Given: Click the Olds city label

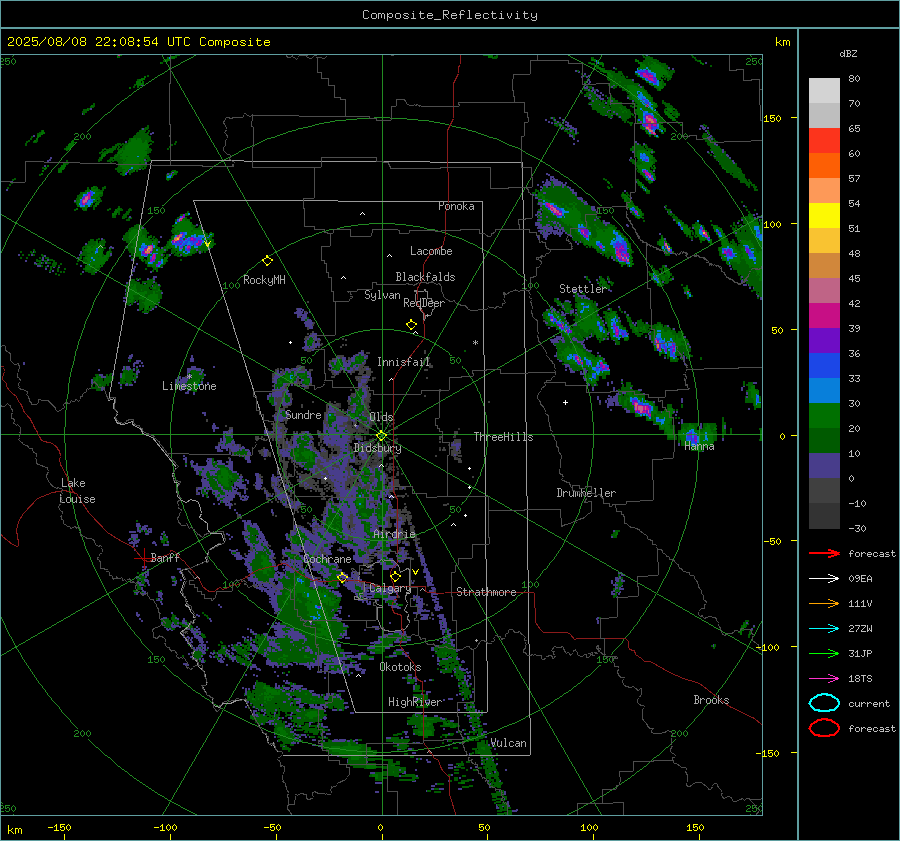Looking at the screenshot, I should [x=381, y=417].
